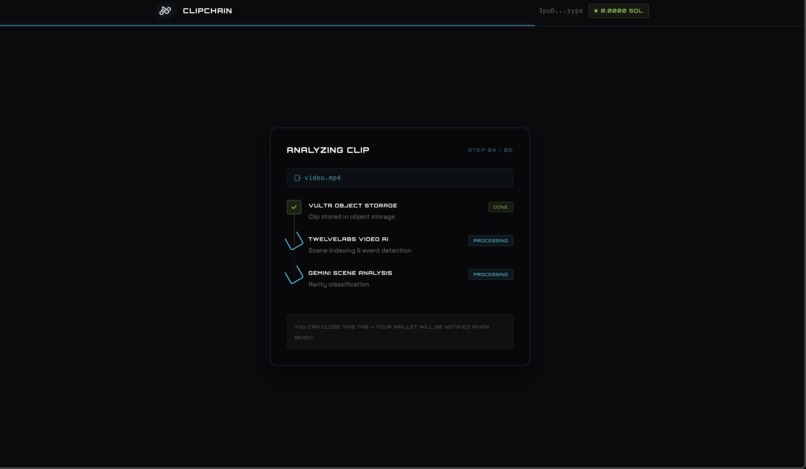This screenshot has height=469, width=806.
Task: Click the STEP 04 / 06 indicator
Action: point(490,150)
